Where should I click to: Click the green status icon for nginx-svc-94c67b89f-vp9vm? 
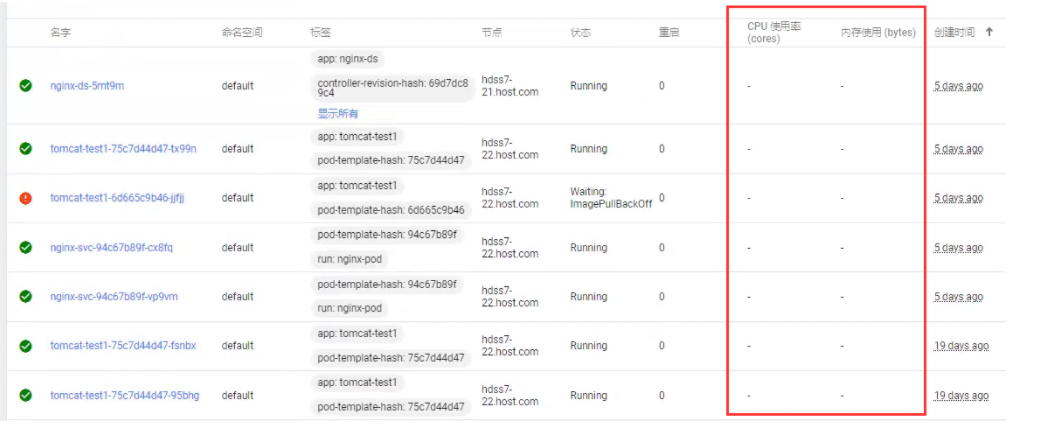pyautogui.click(x=26, y=296)
